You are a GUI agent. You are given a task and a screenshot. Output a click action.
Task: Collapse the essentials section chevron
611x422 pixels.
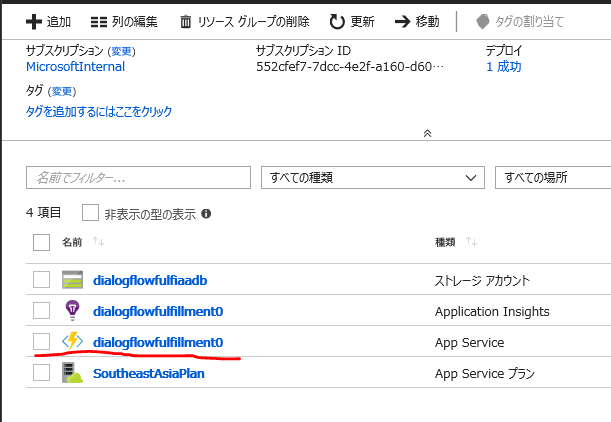427,133
